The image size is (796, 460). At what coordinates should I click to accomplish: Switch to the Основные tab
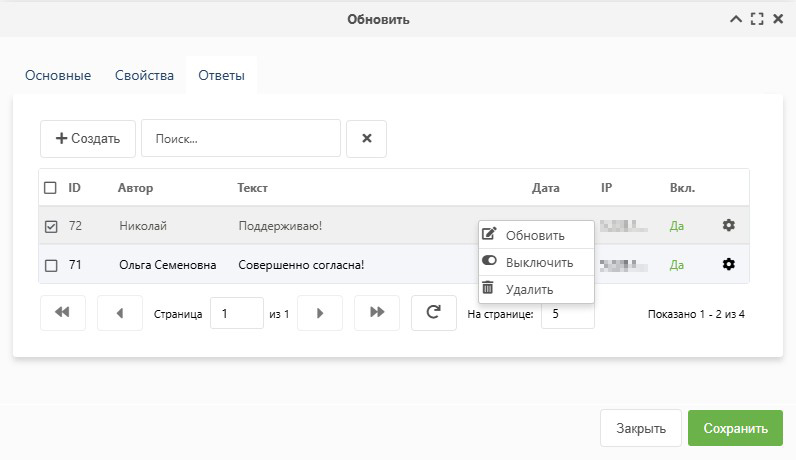coord(58,75)
